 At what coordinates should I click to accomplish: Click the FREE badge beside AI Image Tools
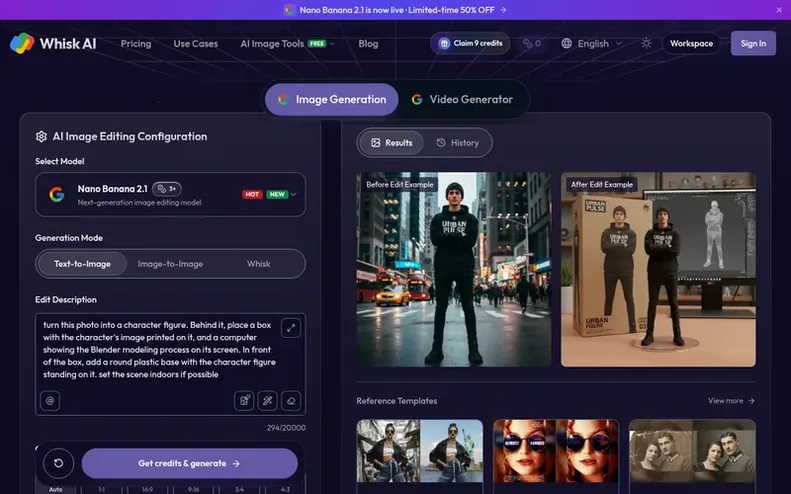pyautogui.click(x=317, y=43)
